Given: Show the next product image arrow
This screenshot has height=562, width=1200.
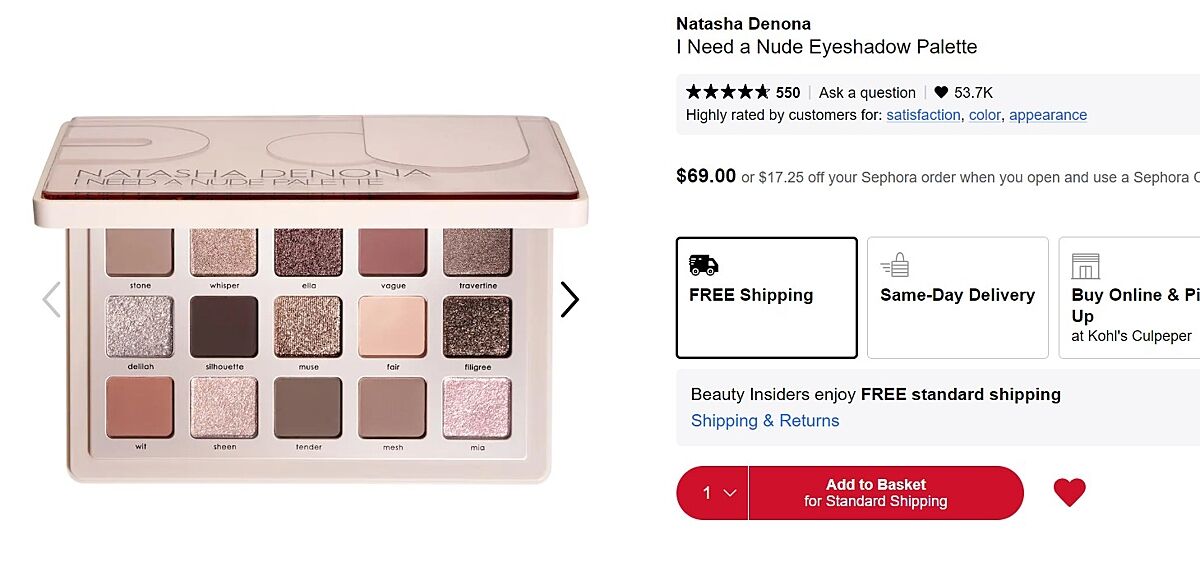Looking at the screenshot, I should (x=569, y=299).
